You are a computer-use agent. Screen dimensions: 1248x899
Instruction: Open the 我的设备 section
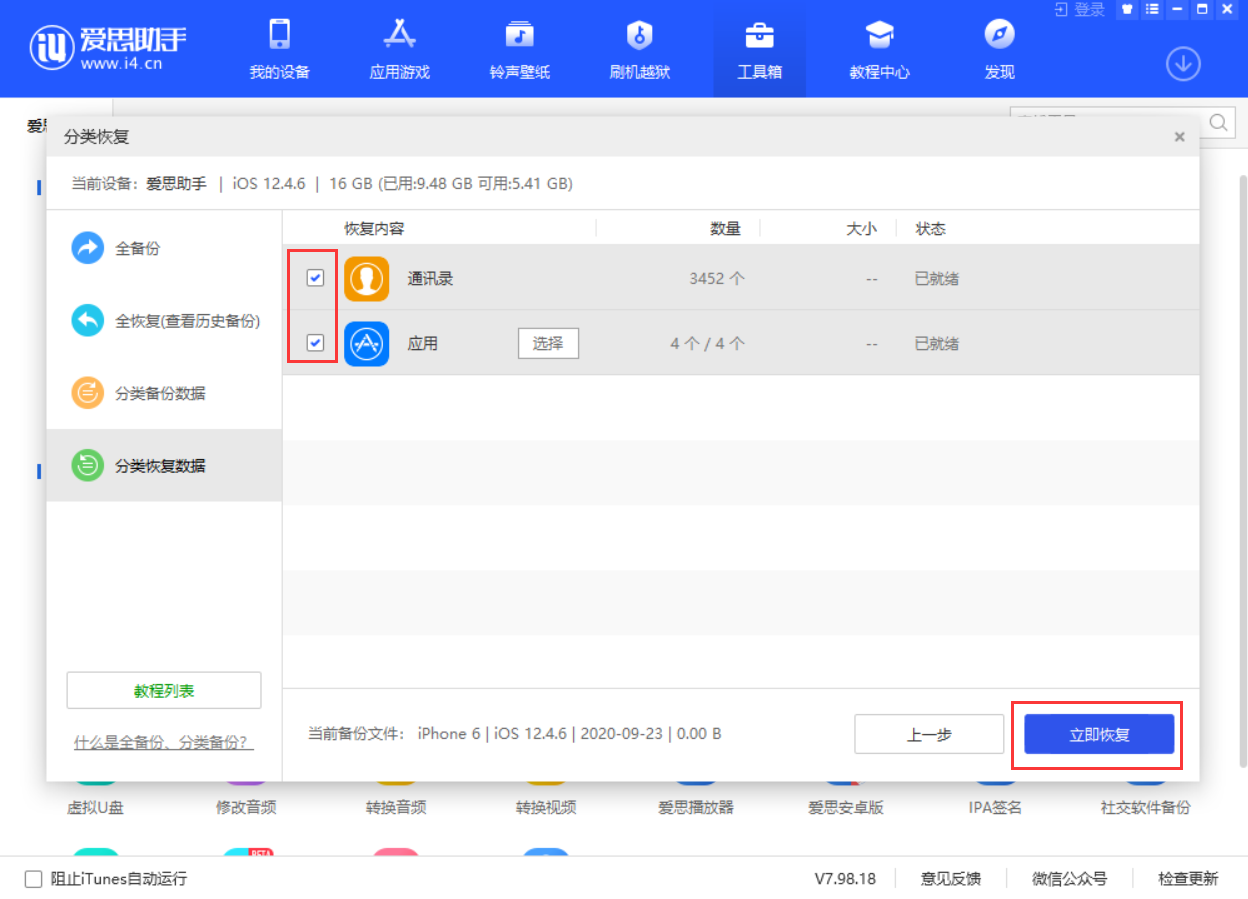pos(277,48)
